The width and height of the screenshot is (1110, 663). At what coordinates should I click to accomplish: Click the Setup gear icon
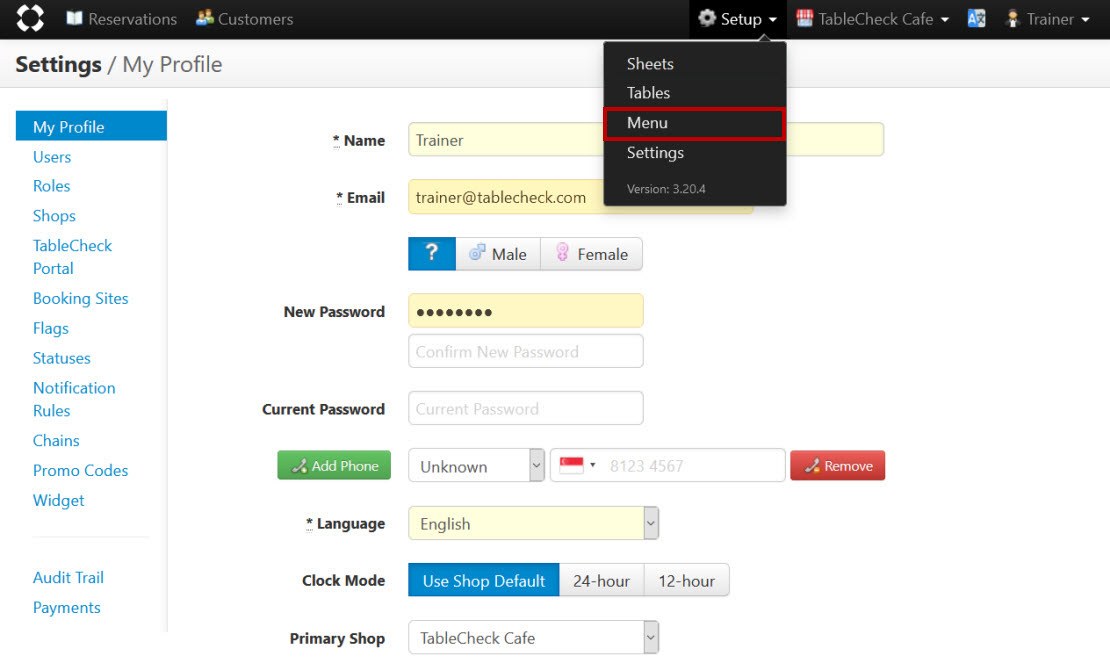706,18
